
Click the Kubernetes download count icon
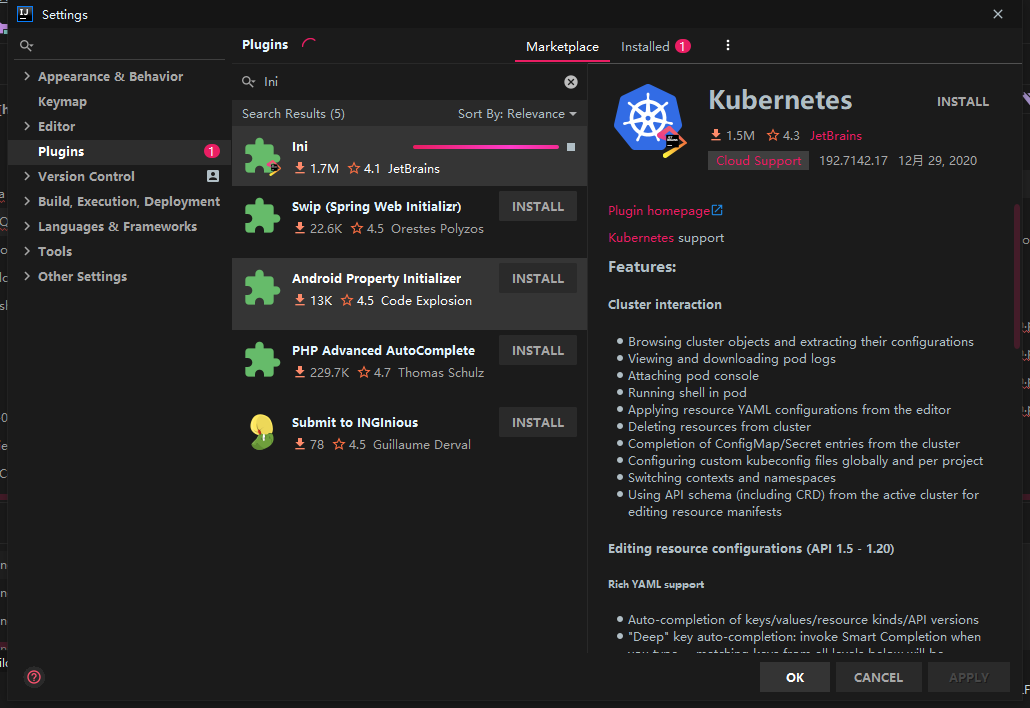coord(715,135)
